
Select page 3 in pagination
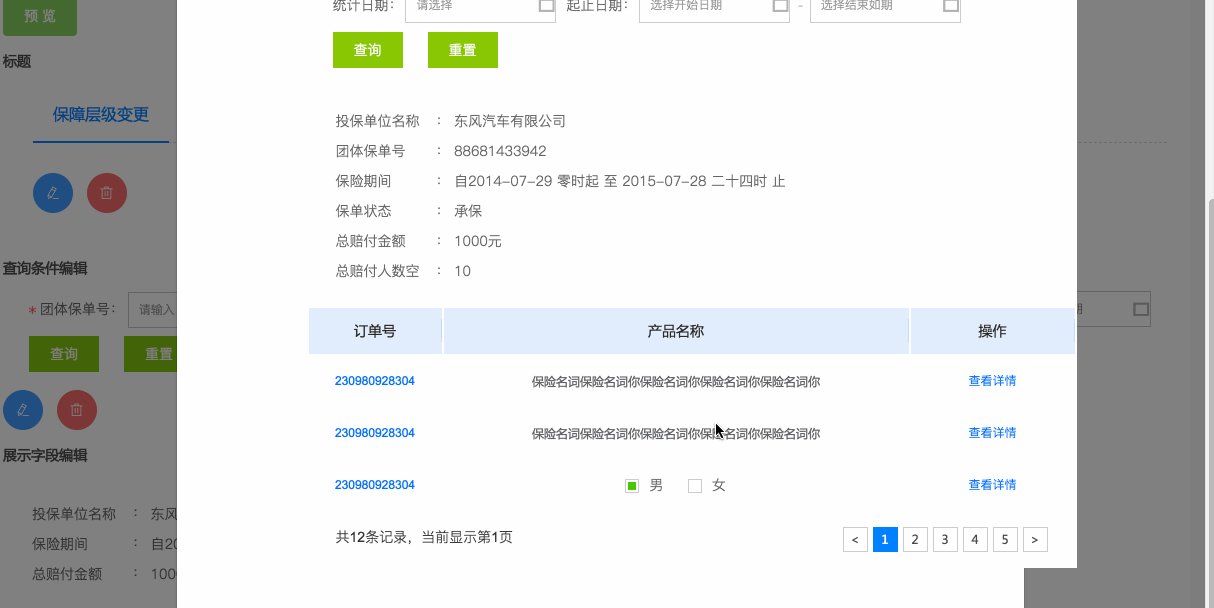pyautogui.click(x=945, y=540)
